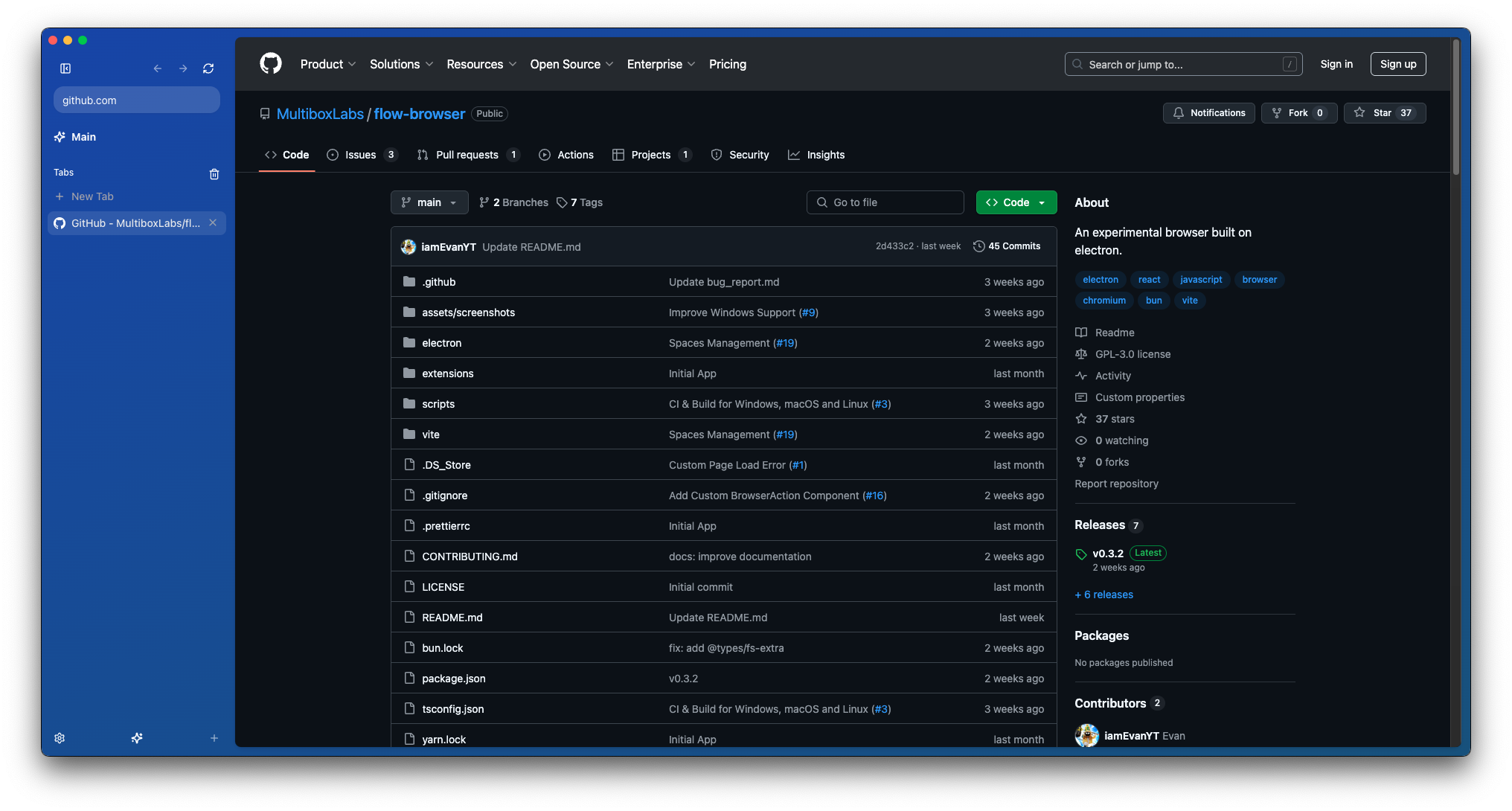
Task: Click the page vertical scrollbar
Action: [1455, 108]
